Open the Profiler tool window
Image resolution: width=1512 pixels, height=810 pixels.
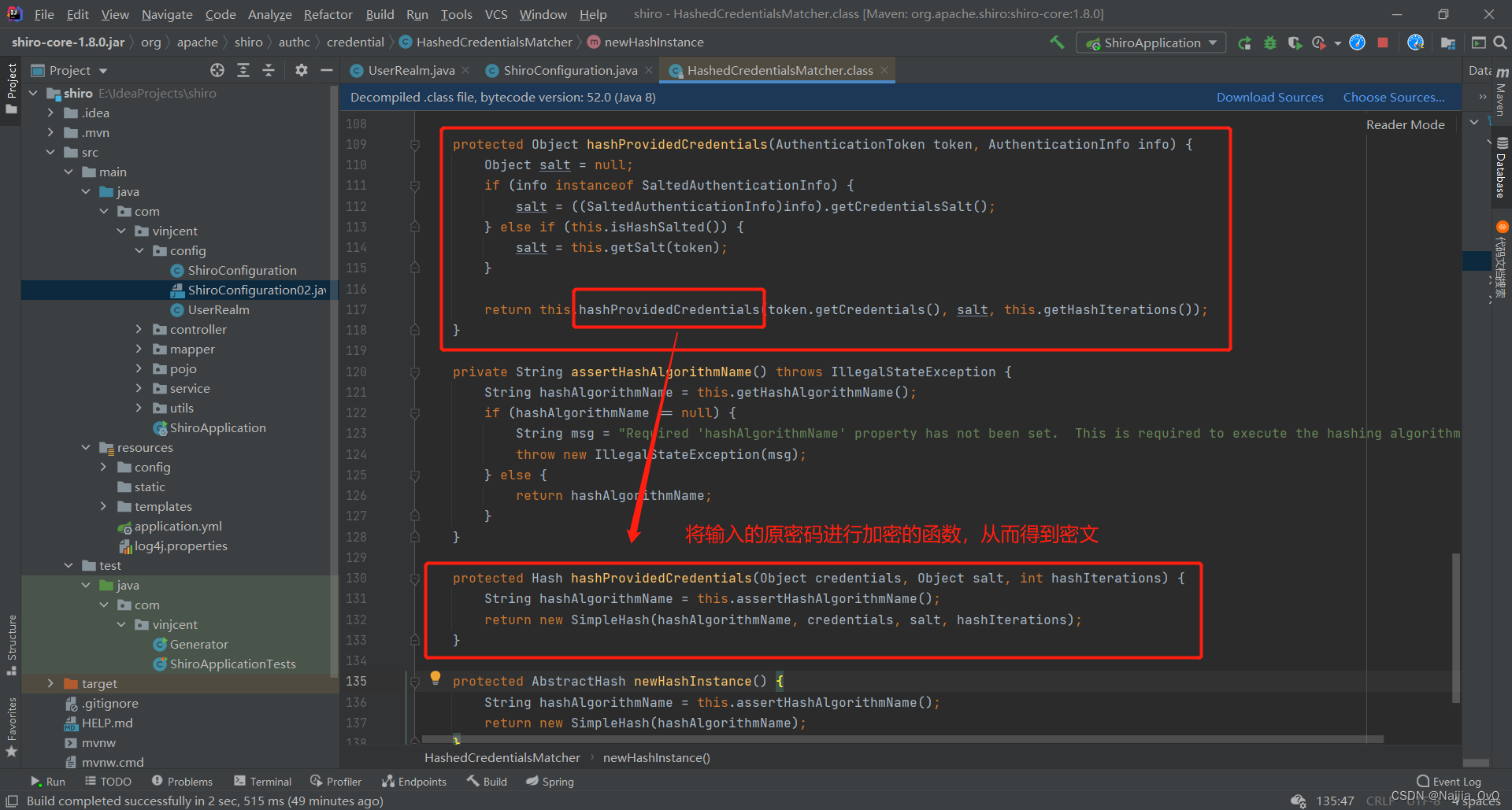coord(335,782)
